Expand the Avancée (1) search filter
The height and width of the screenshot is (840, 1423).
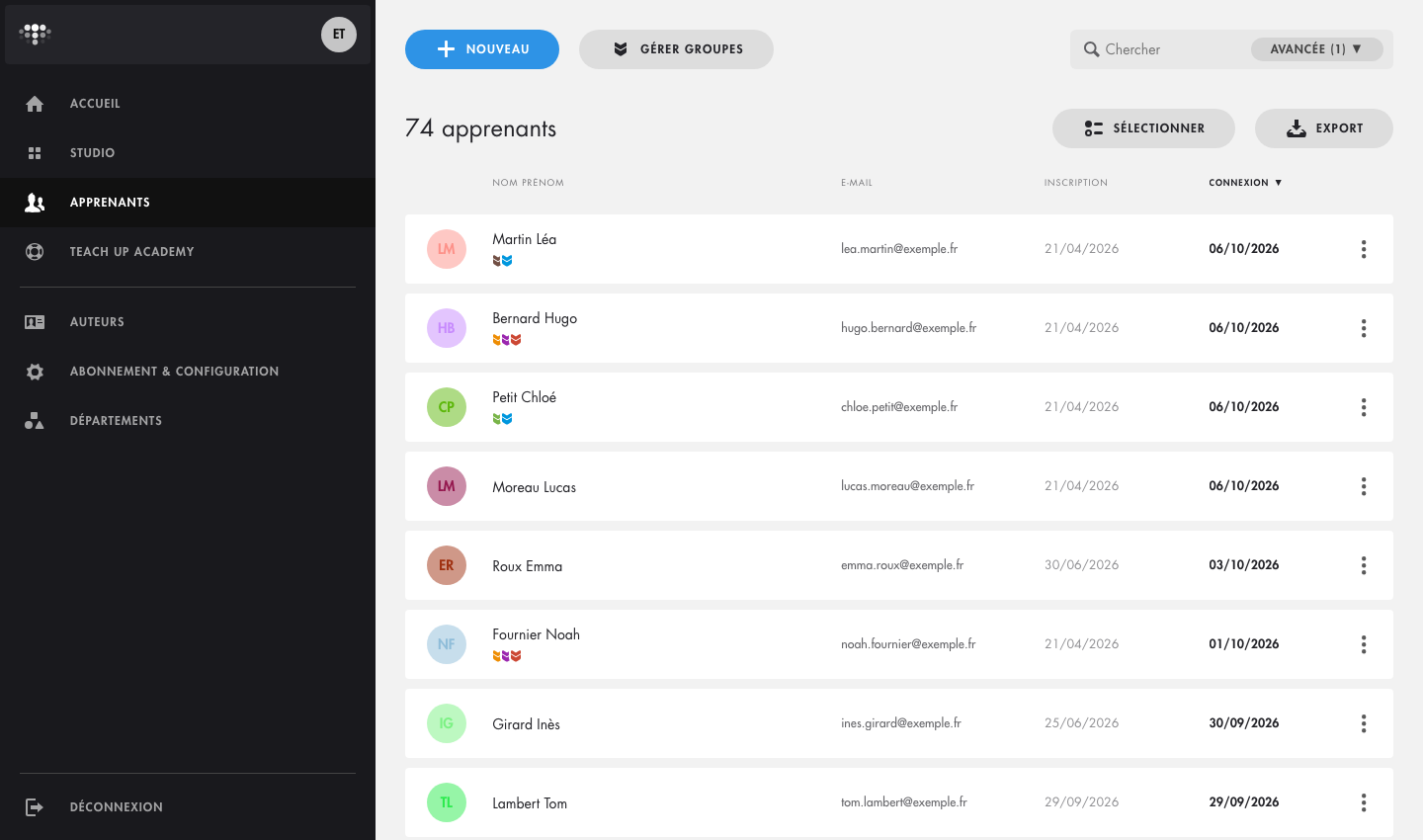click(x=1316, y=49)
